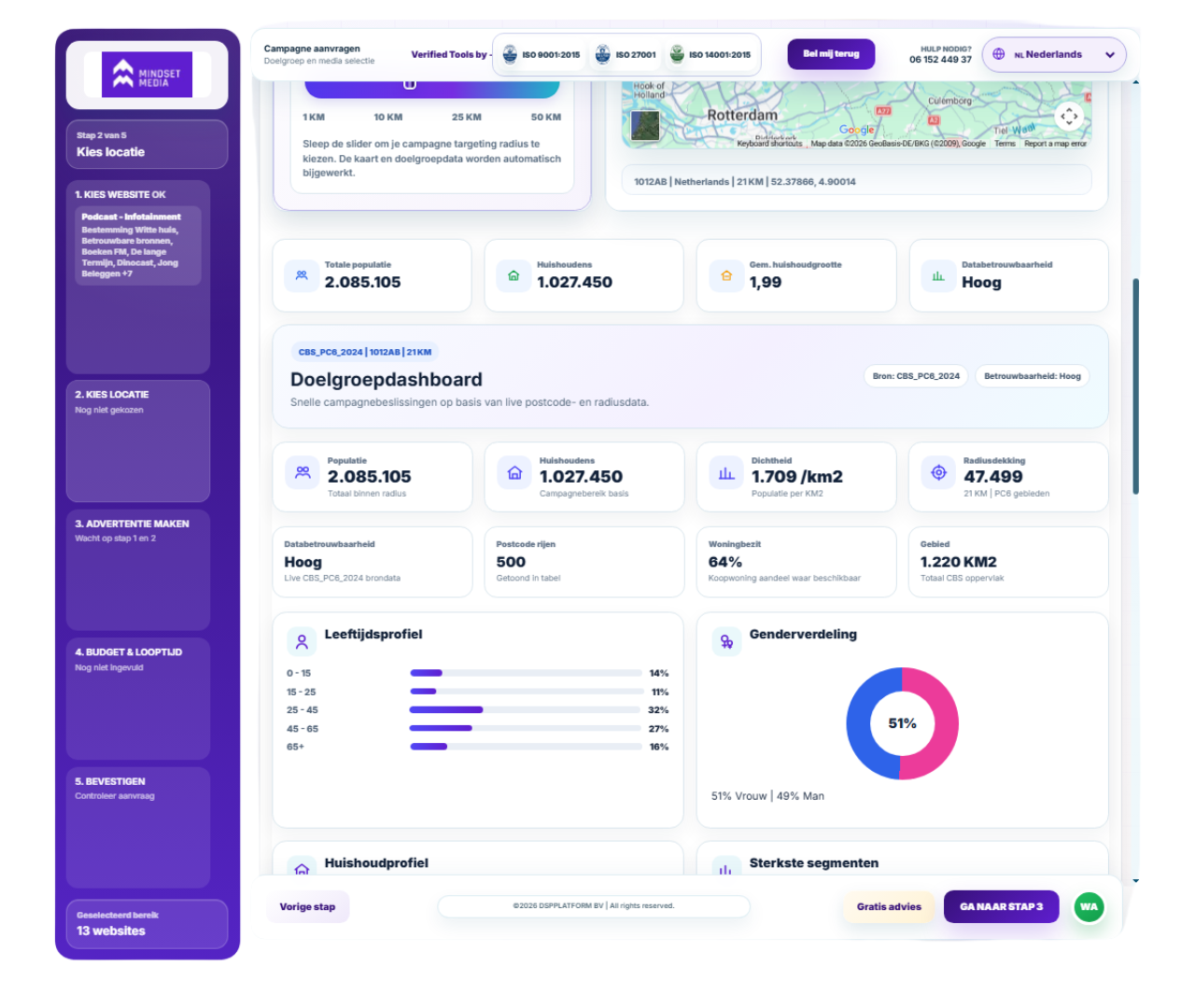The height and width of the screenshot is (1008, 1195).
Task: Click the Genderverdeling gender icon
Action: coord(726,642)
